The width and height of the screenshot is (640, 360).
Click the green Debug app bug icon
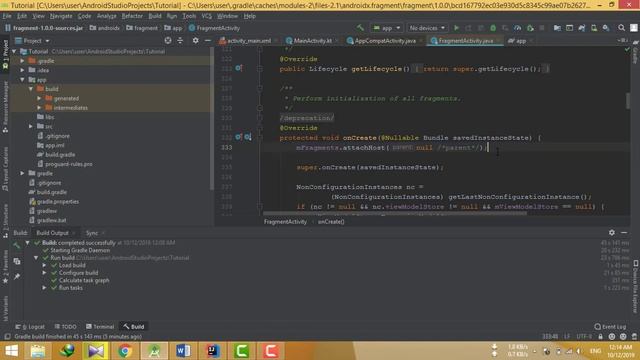(x=493, y=28)
